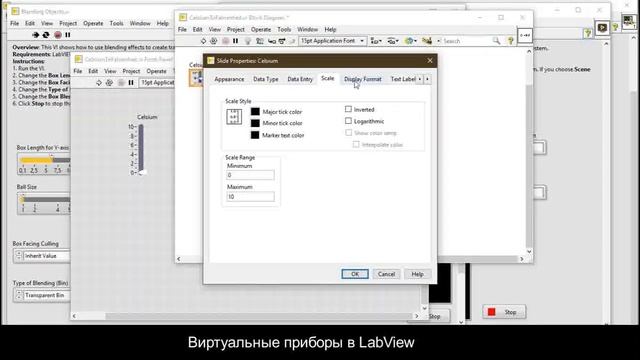Click Step Over icon in Block Diagram
Screen dimensions: 640x360
click(x=282, y=41)
